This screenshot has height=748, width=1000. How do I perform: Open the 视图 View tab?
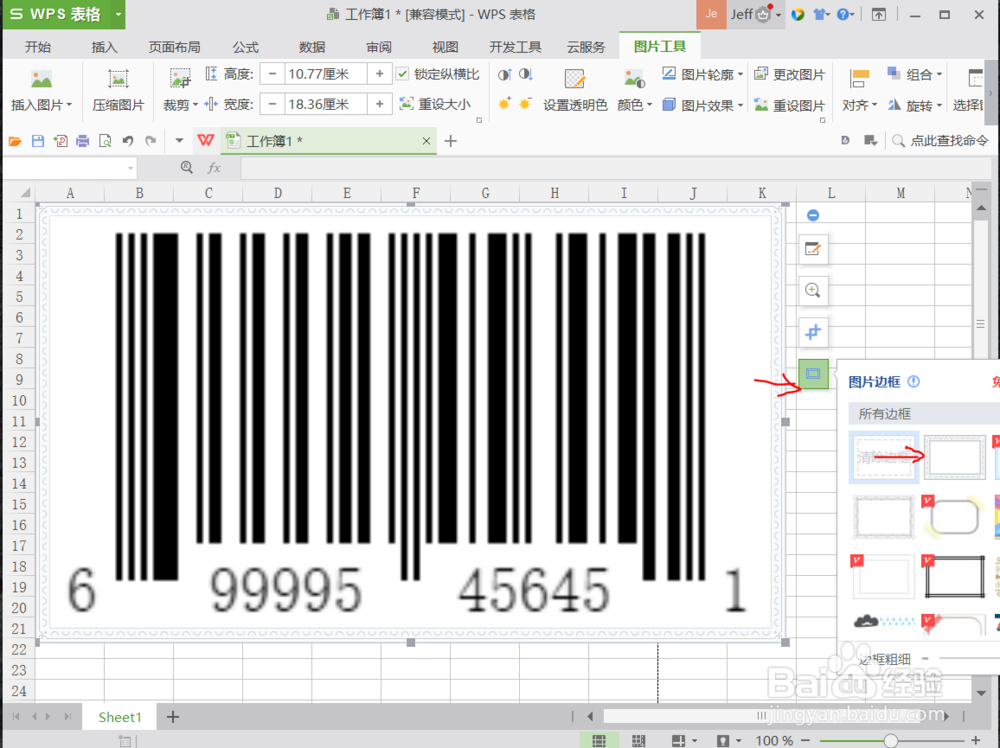(x=445, y=47)
